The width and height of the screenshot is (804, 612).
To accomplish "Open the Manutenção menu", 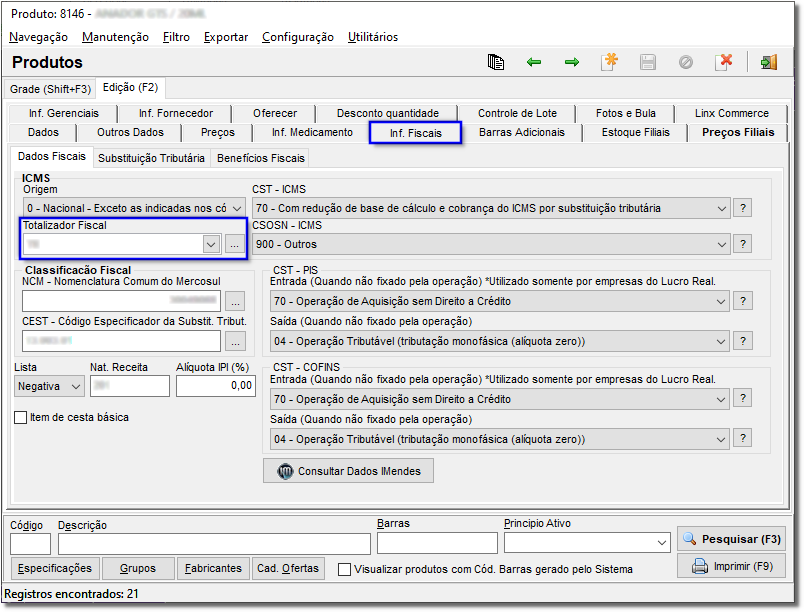I will (x=115, y=37).
